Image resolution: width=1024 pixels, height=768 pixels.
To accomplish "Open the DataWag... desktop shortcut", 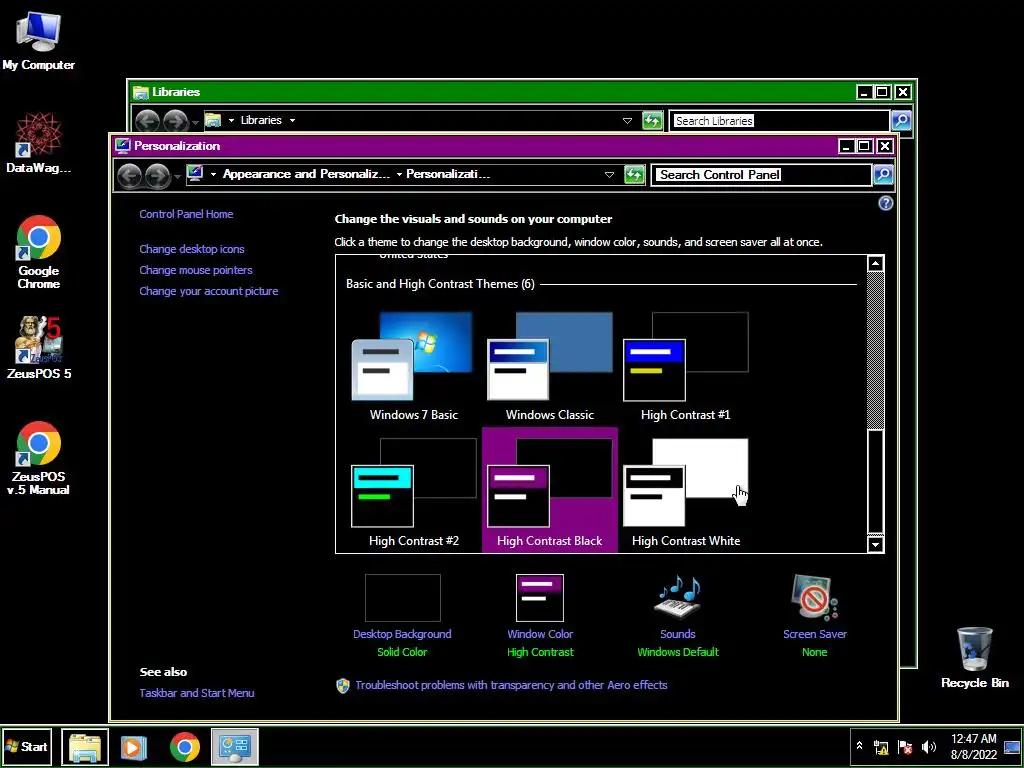I will (39, 143).
